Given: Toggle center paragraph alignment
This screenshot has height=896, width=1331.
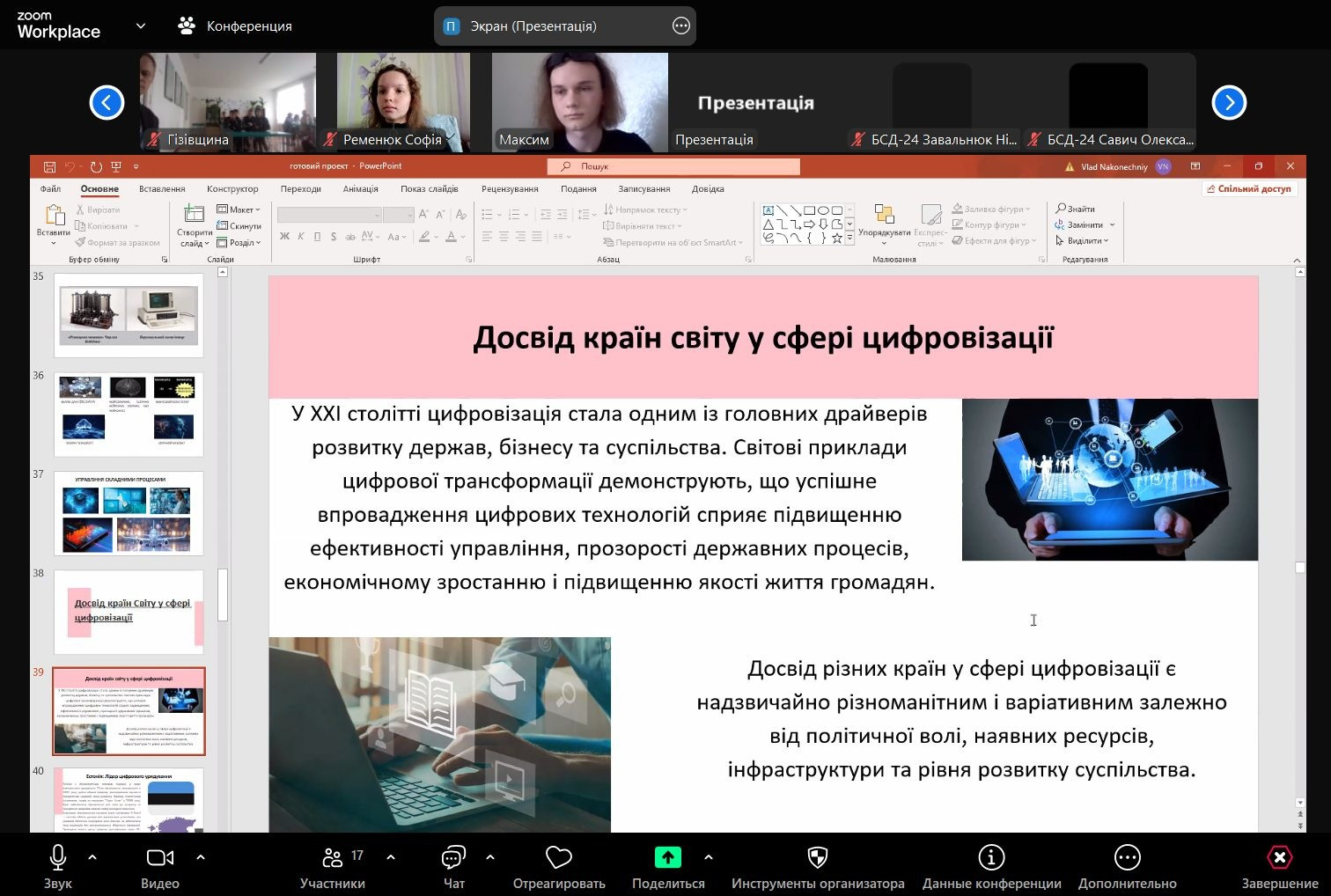Looking at the screenshot, I should click(x=504, y=237).
